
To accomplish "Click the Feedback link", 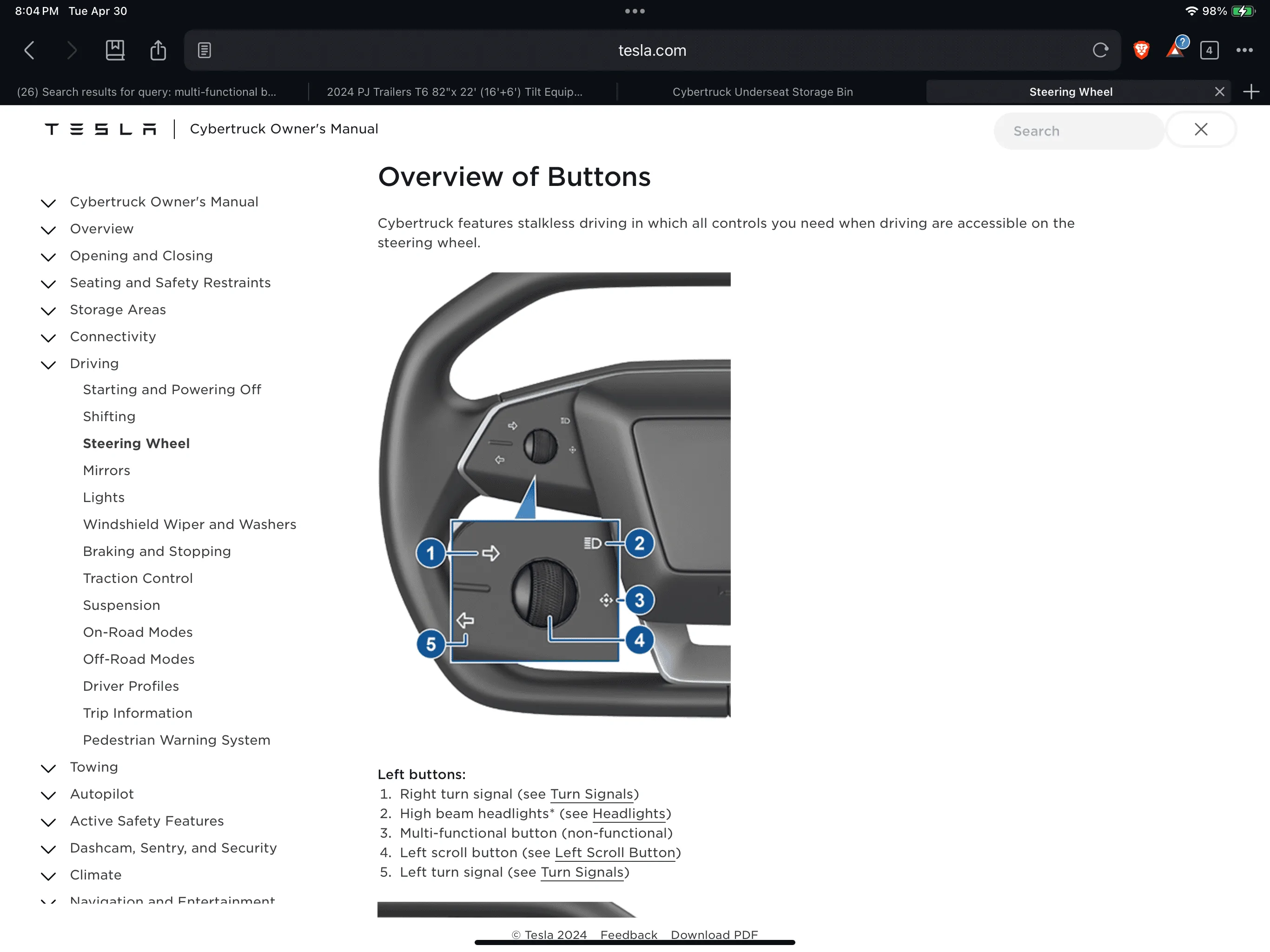I will tap(628, 935).
